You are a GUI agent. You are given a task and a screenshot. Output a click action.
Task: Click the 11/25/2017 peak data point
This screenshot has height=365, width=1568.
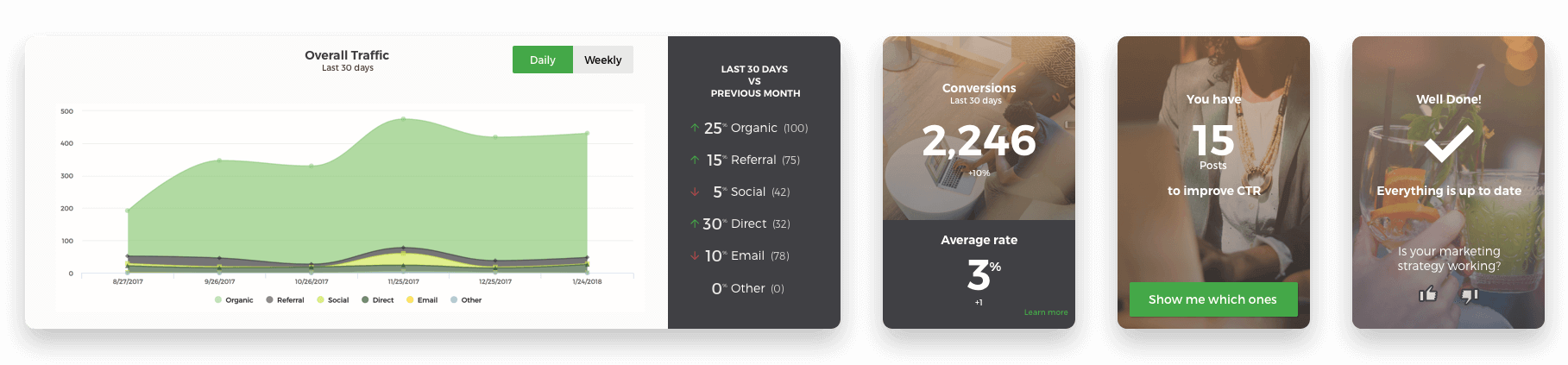(403, 119)
